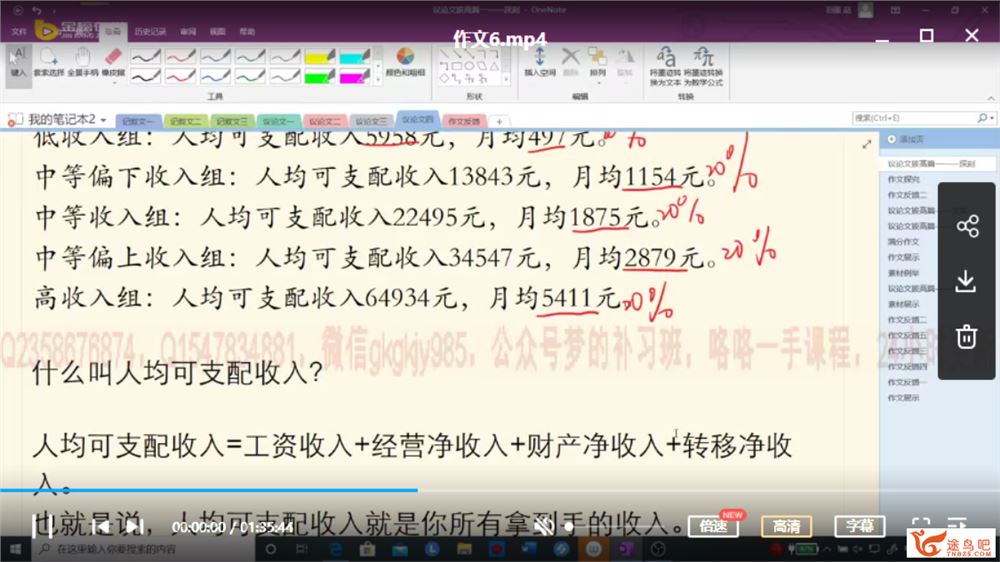Choose the magenta highlighter
Image resolution: width=1000 pixels, height=562 pixels.
click(x=355, y=77)
